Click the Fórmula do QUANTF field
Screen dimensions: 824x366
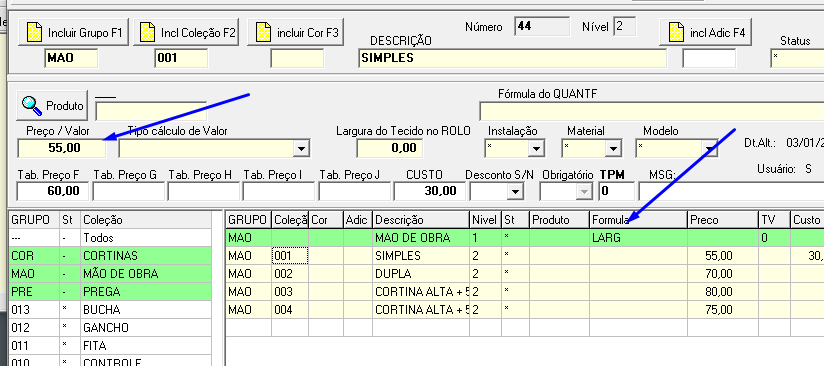[x=652, y=111]
